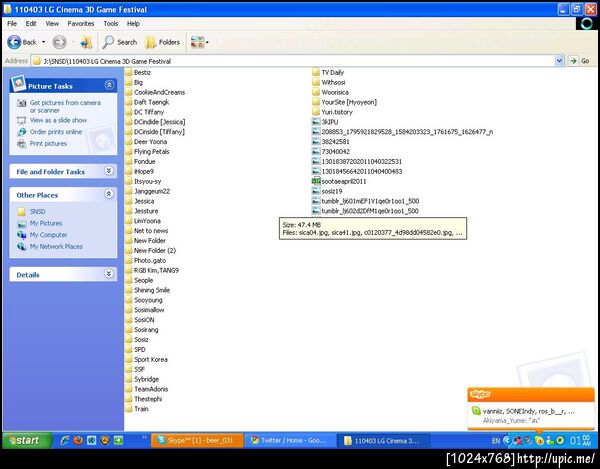
Task: Click Get pictures from camera or scanner
Action: [x=65, y=106]
